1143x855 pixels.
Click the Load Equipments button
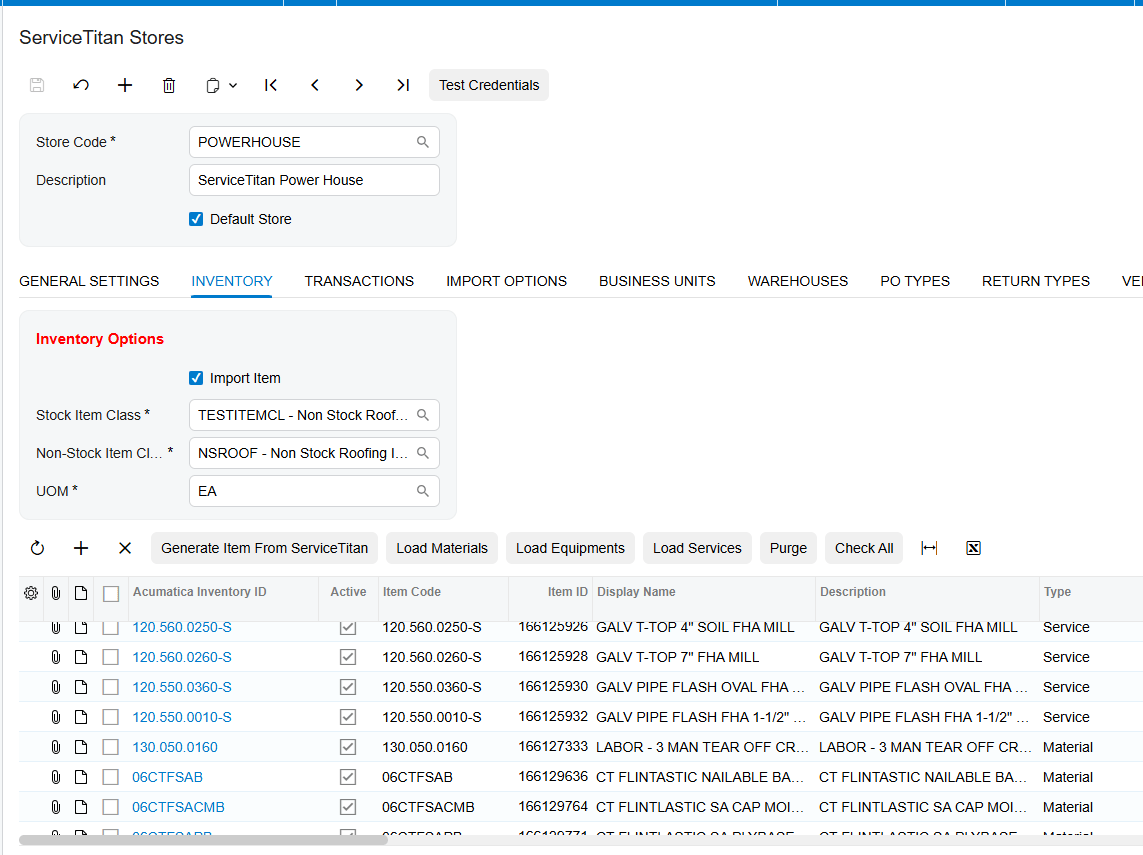coord(570,548)
